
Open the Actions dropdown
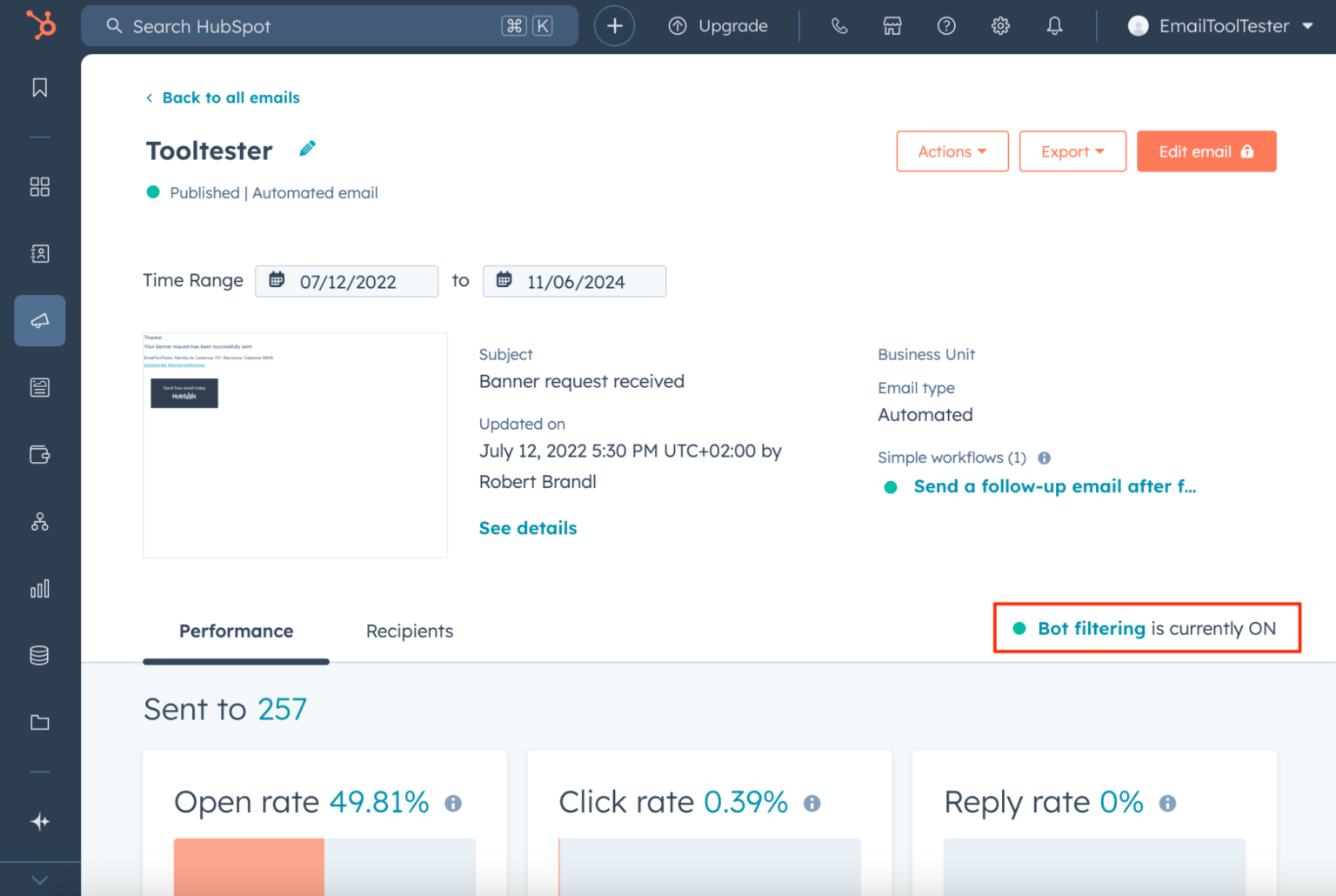point(952,150)
